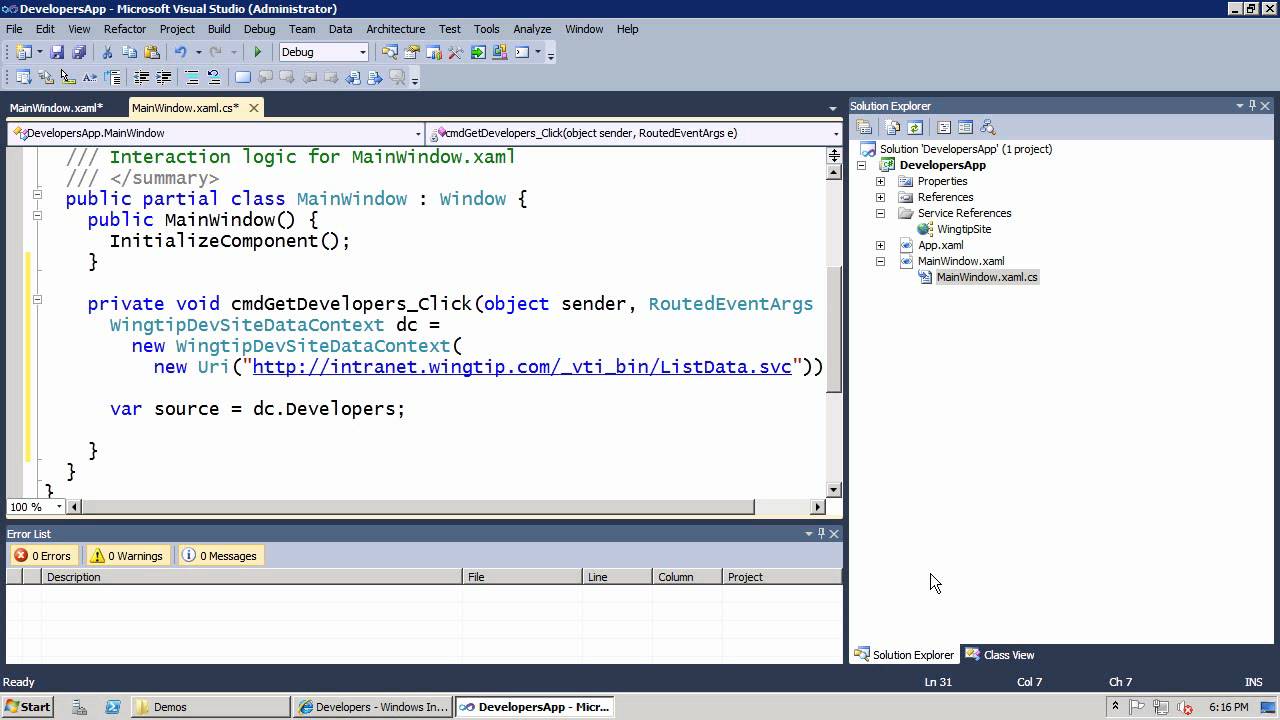Click the Paste clipboard icon

(152, 52)
